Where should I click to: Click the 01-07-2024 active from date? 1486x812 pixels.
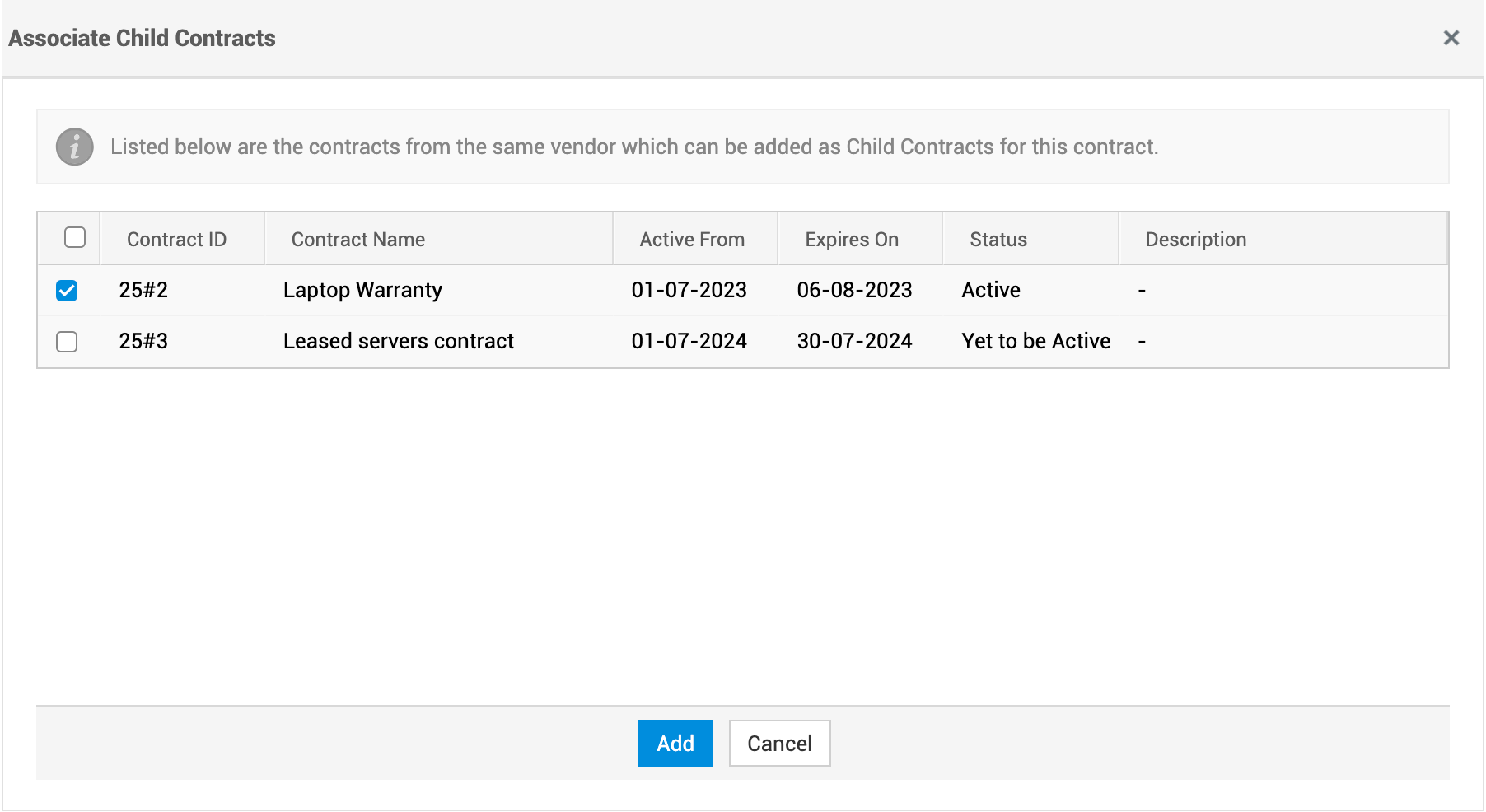click(x=689, y=342)
